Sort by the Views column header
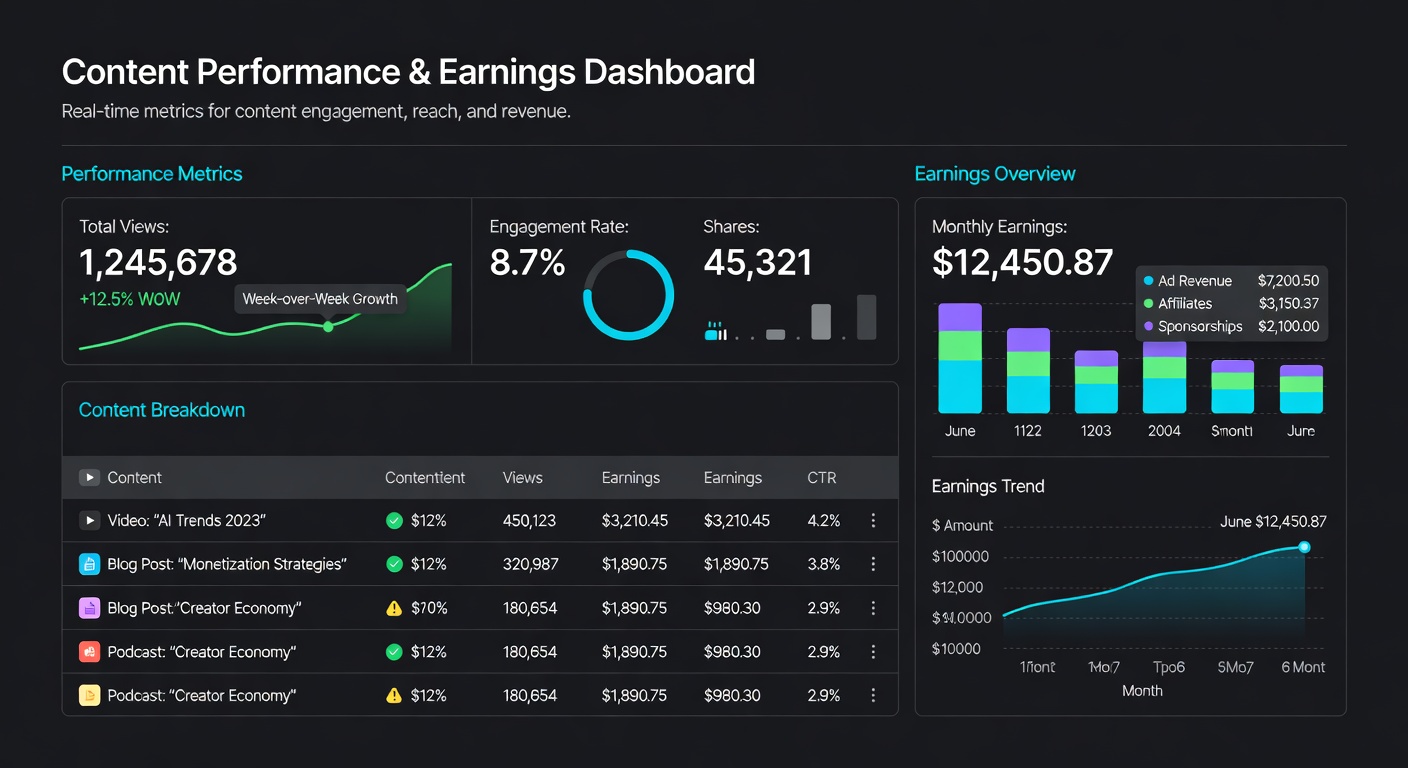Screen dimensions: 1408x768 pyautogui.click(x=523, y=478)
